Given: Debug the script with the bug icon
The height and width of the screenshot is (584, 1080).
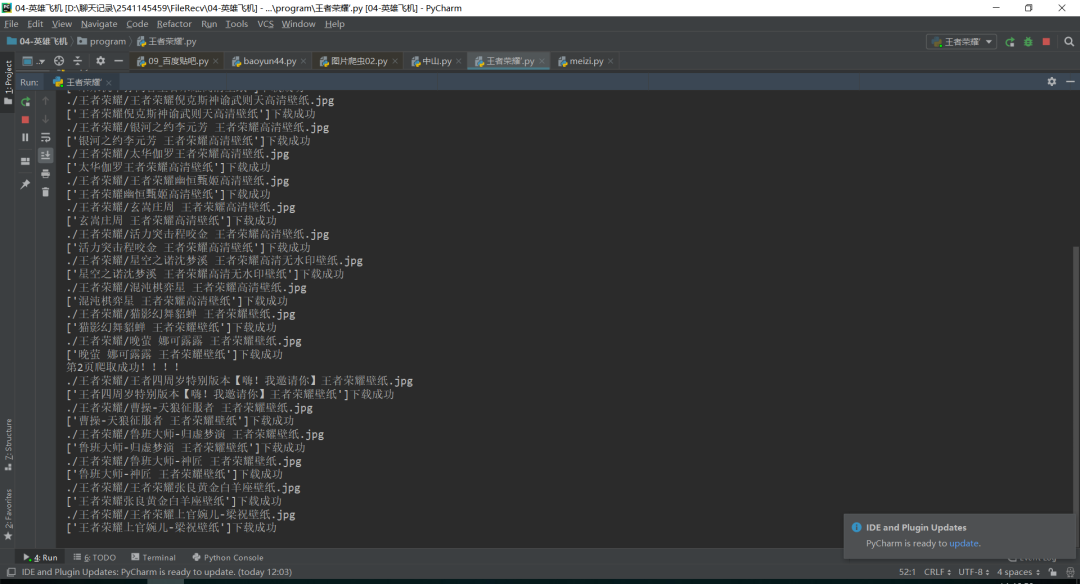Looking at the screenshot, I should pos(1028,42).
